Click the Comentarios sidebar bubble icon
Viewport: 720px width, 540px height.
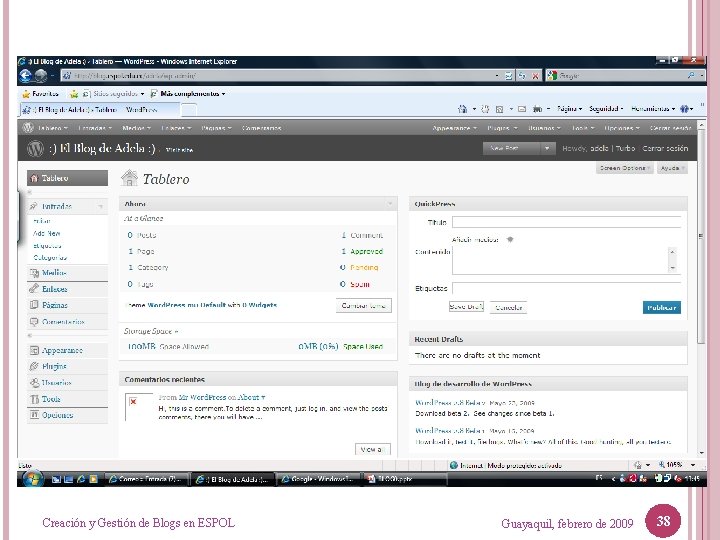34,321
